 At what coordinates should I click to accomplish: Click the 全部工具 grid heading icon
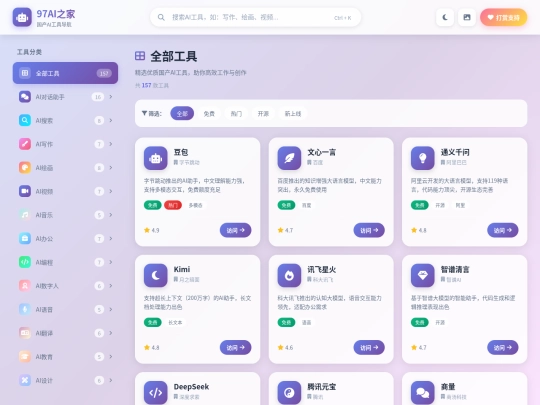[x=140, y=56]
